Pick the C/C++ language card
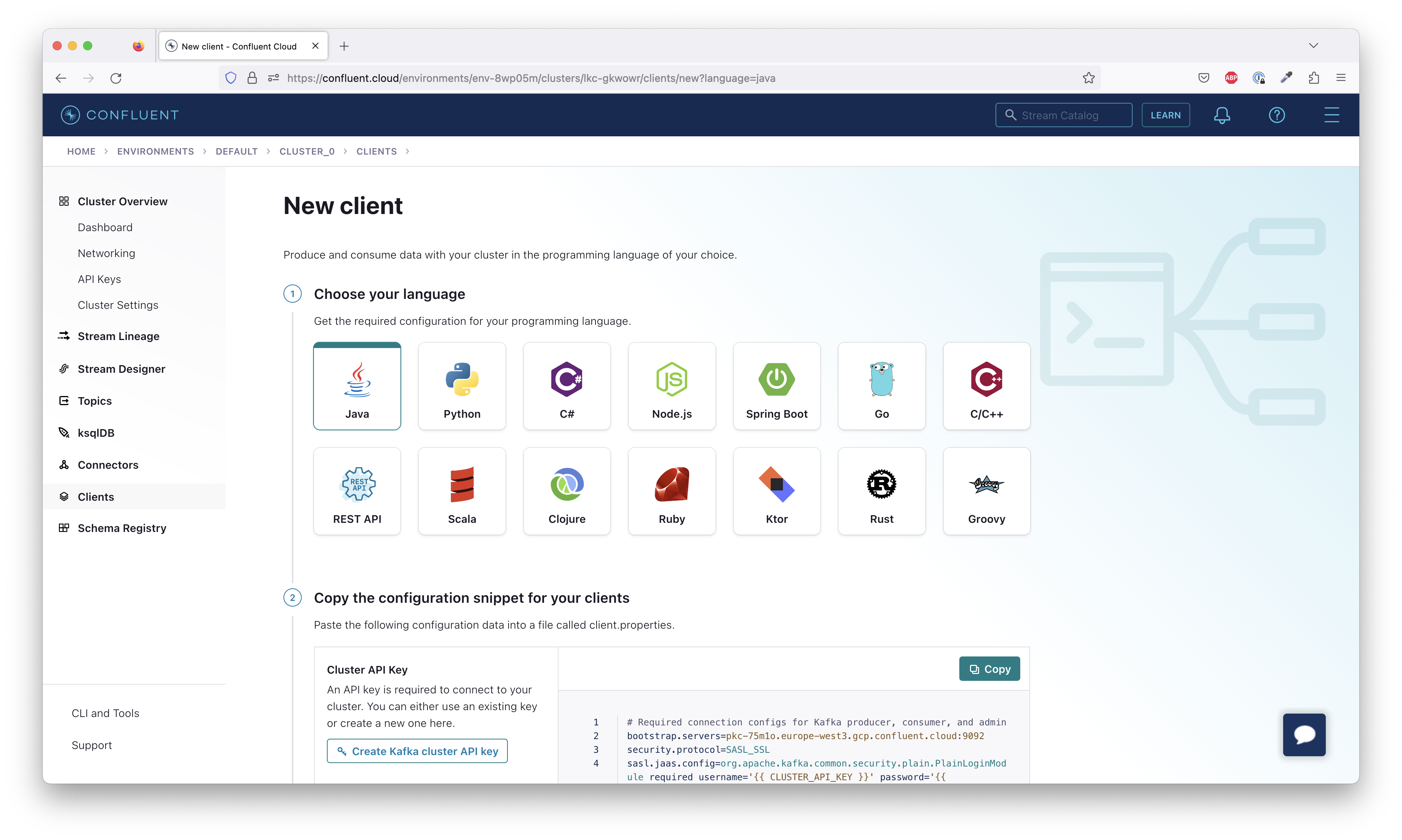Viewport: 1402px width, 840px height. (986, 386)
